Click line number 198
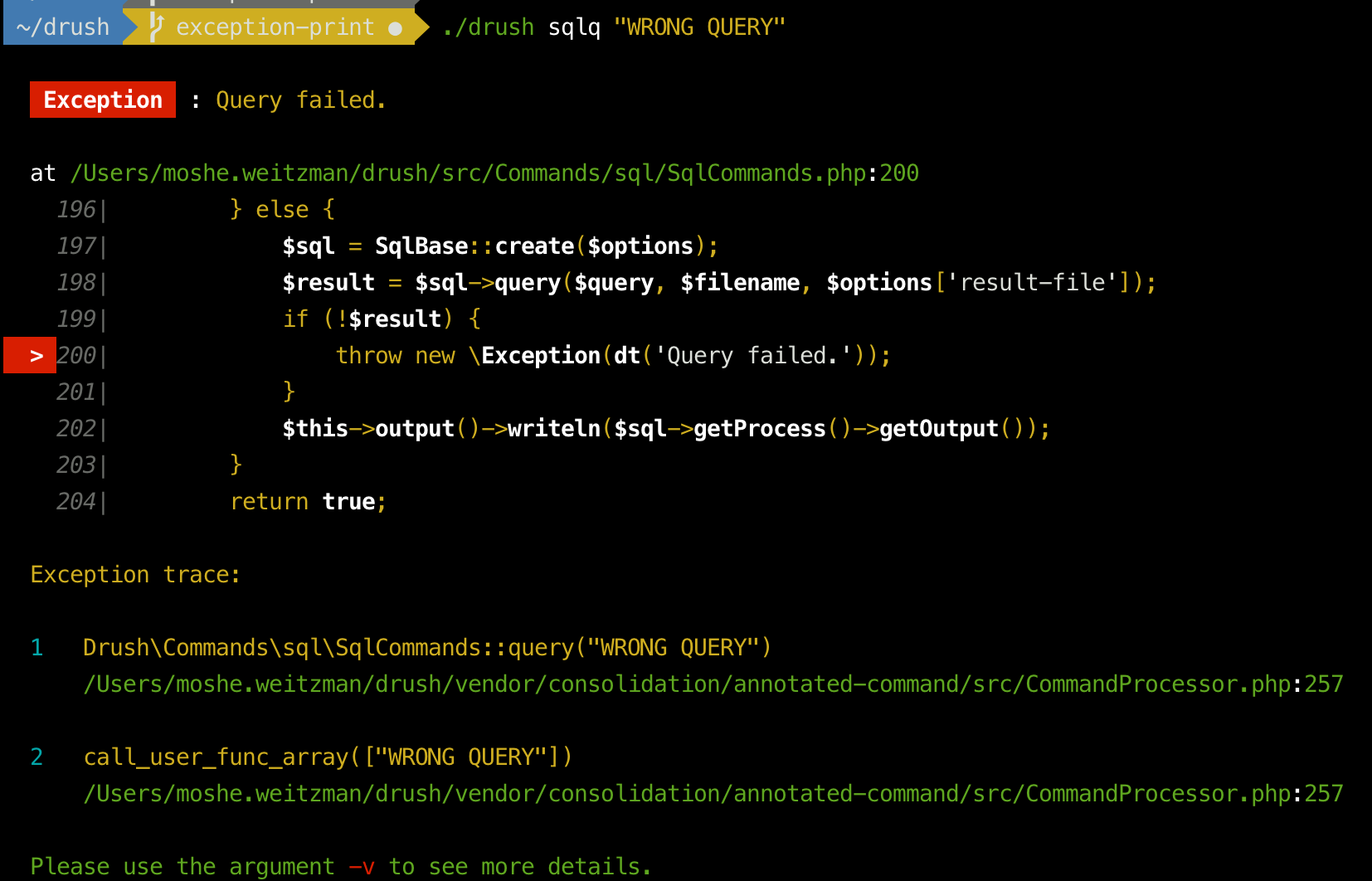Viewport: 1372px width, 881px height. [x=76, y=282]
